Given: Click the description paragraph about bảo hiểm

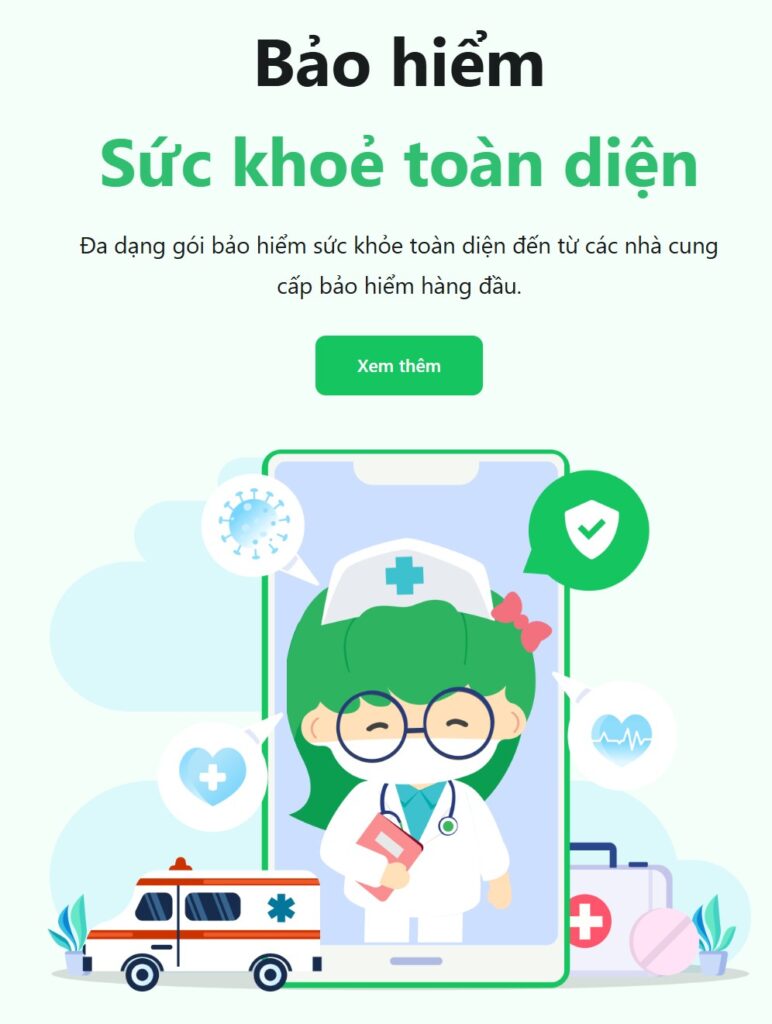Looking at the screenshot, I should 399,266.
